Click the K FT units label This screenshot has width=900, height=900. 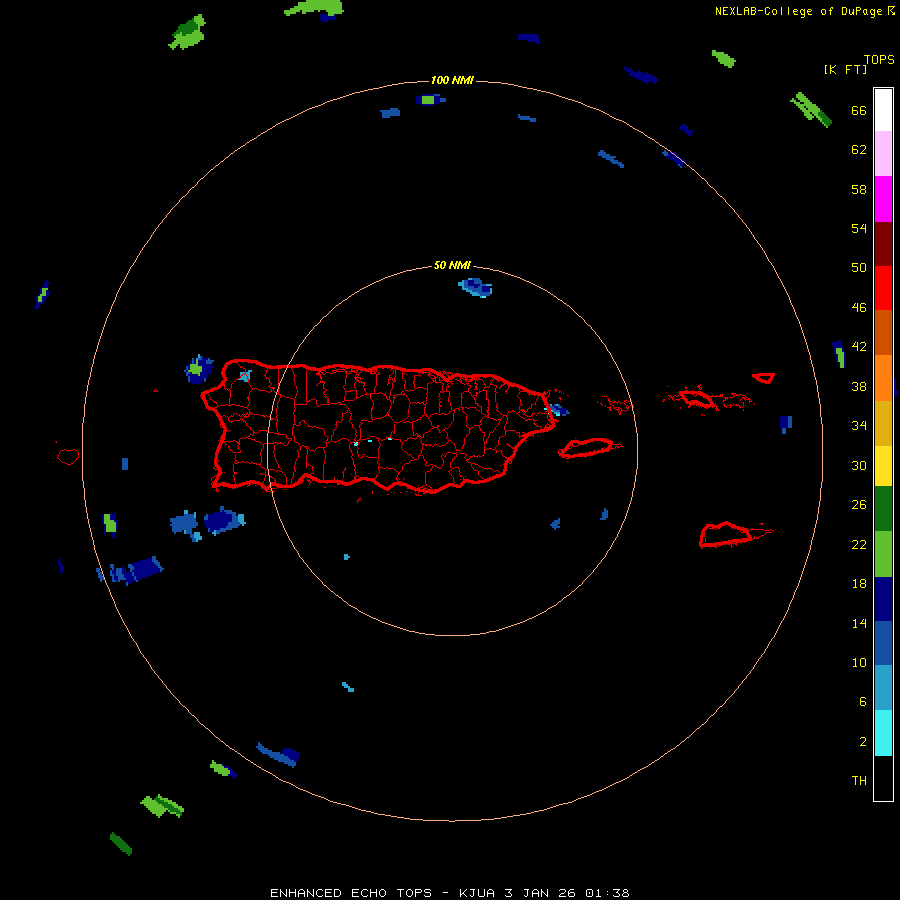click(x=845, y=69)
